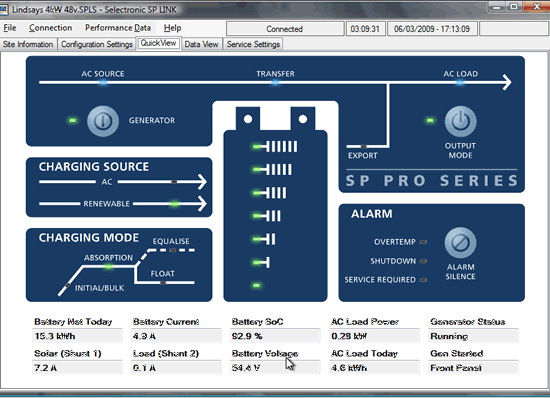Click the GENERATOR label text
This screenshot has width=550, height=398.
click(152, 120)
